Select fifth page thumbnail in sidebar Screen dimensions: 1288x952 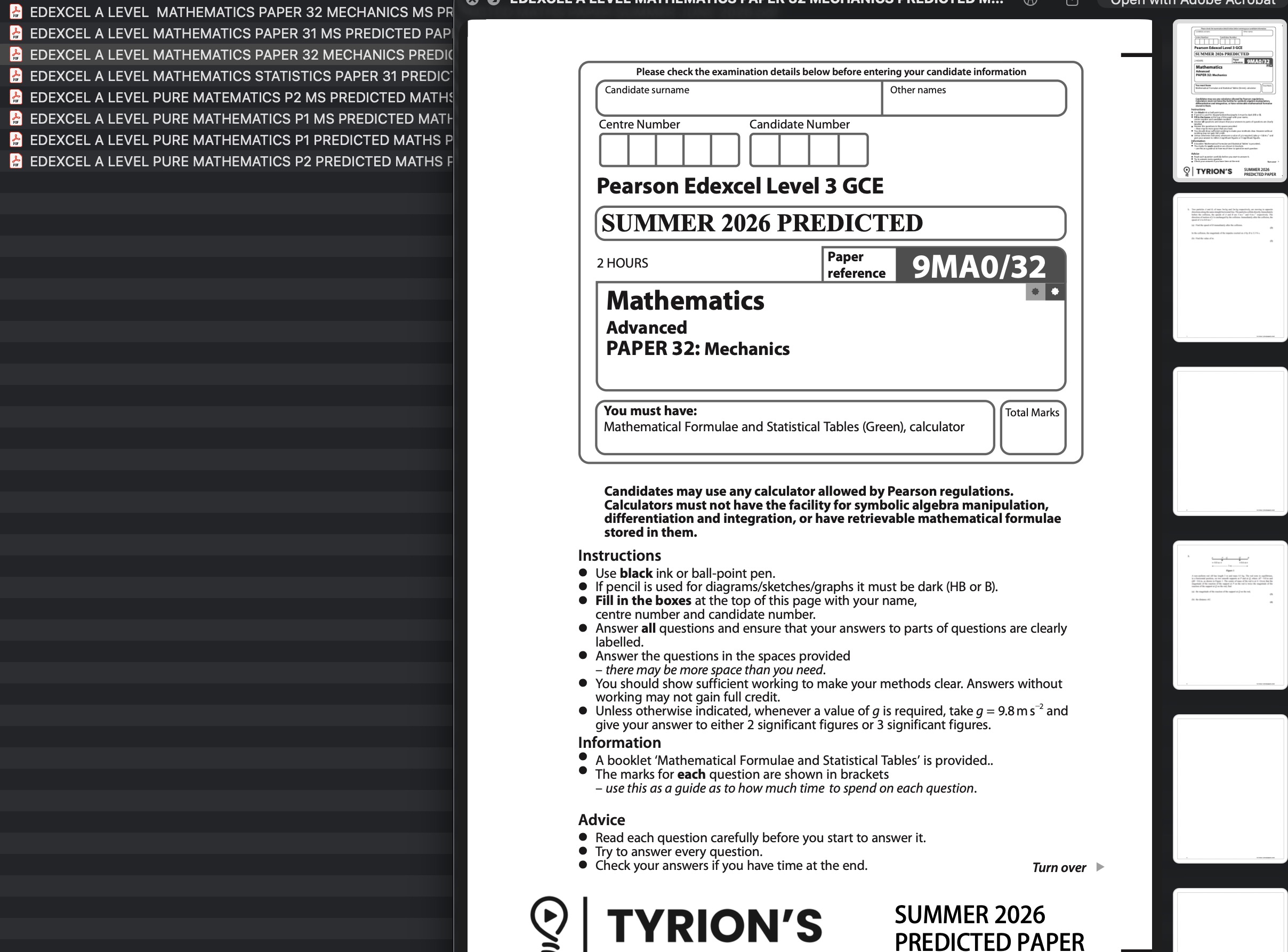[1230, 788]
